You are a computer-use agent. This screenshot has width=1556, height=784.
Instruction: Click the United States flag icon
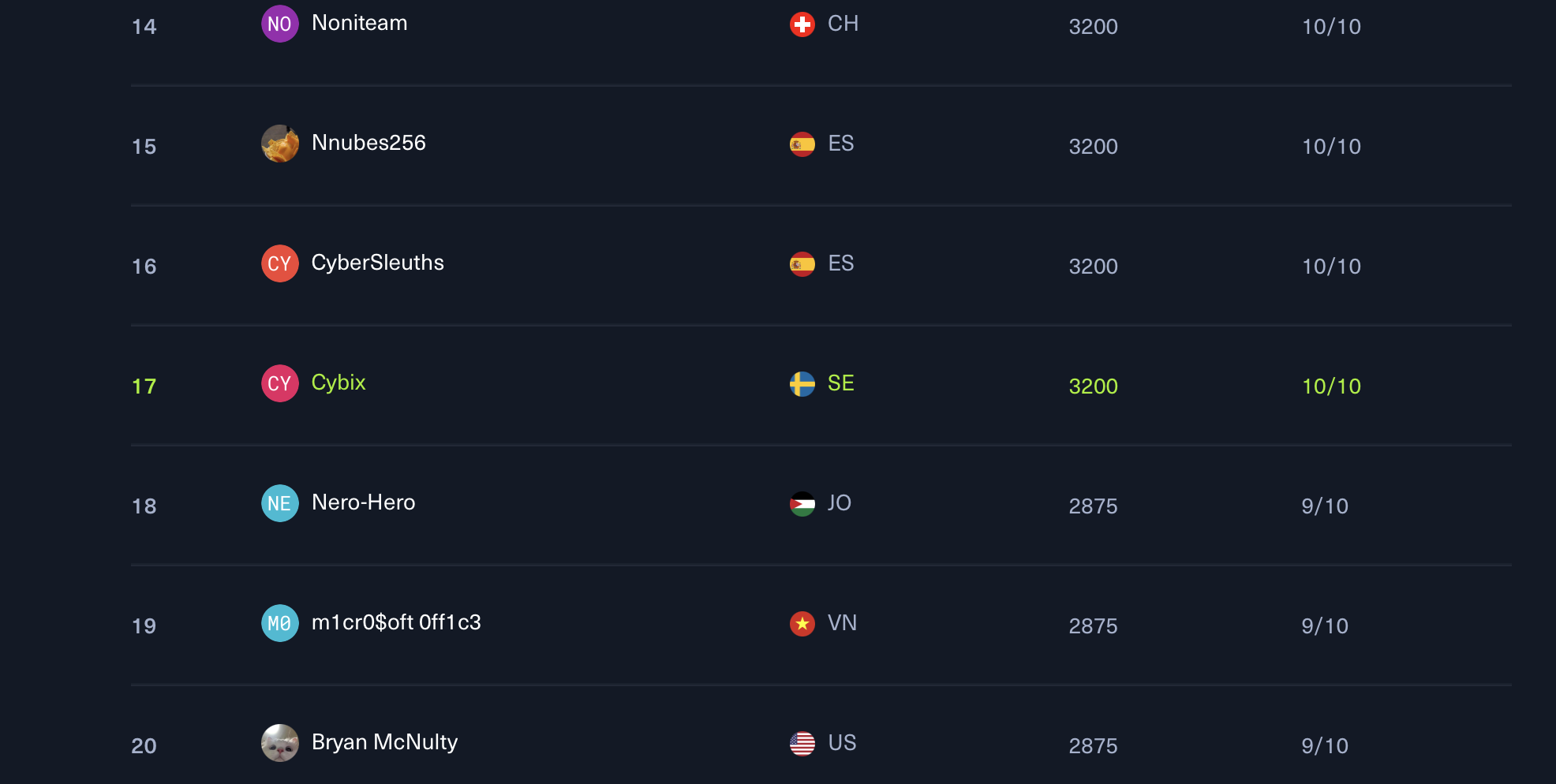[x=802, y=744]
